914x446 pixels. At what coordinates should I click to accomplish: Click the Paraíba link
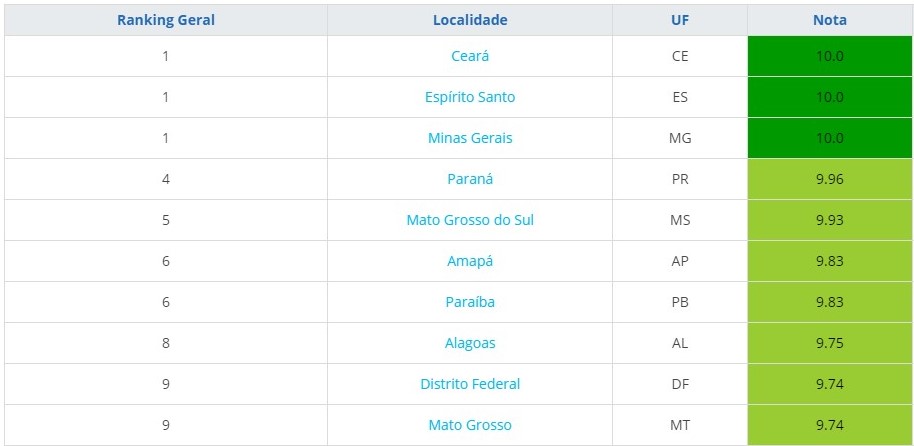tap(470, 302)
